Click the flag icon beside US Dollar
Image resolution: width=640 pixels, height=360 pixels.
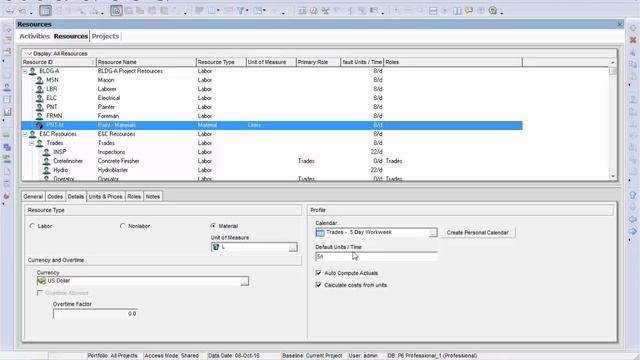tap(41, 281)
